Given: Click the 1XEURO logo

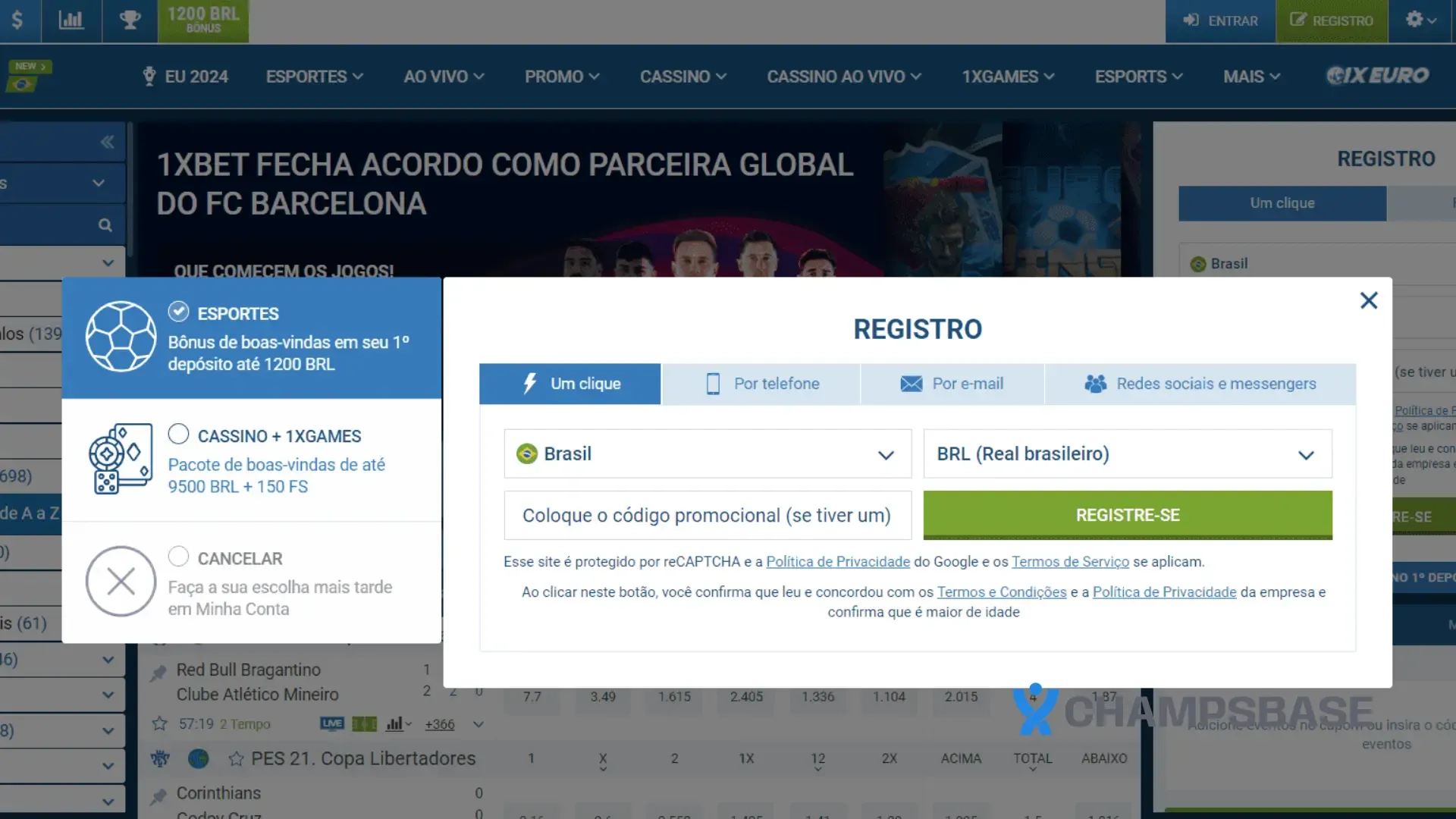Looking at the screenshot, I should pyautogui.click(x=1377, y=76).
